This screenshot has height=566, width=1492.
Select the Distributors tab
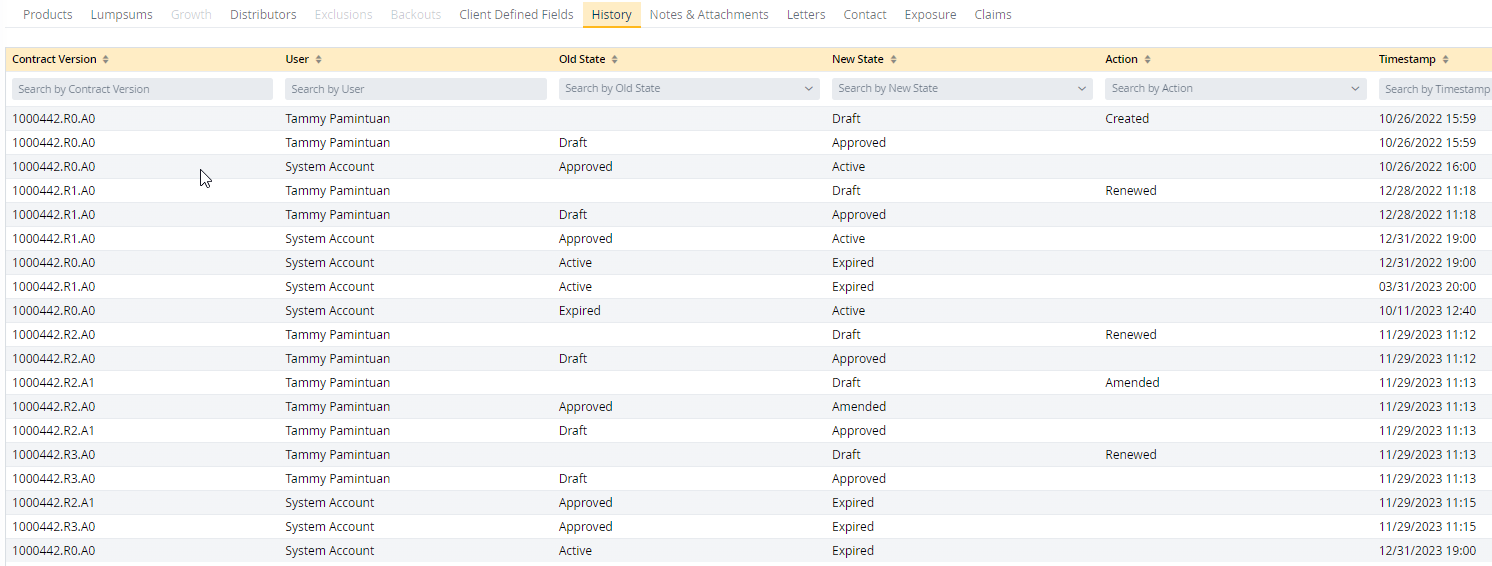263,15
